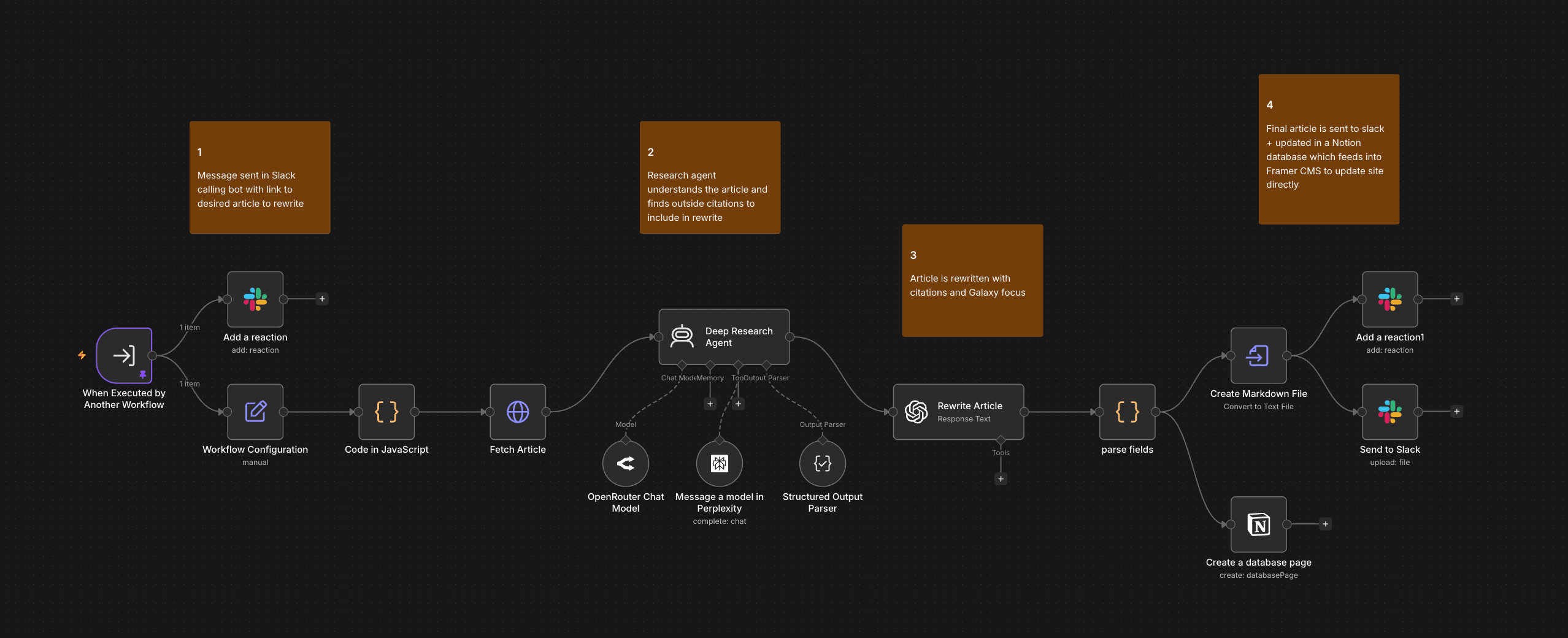Add a tool to Rewrite Article node
This screenshot has width=1568, height=638.
[x=1001, y=479]
